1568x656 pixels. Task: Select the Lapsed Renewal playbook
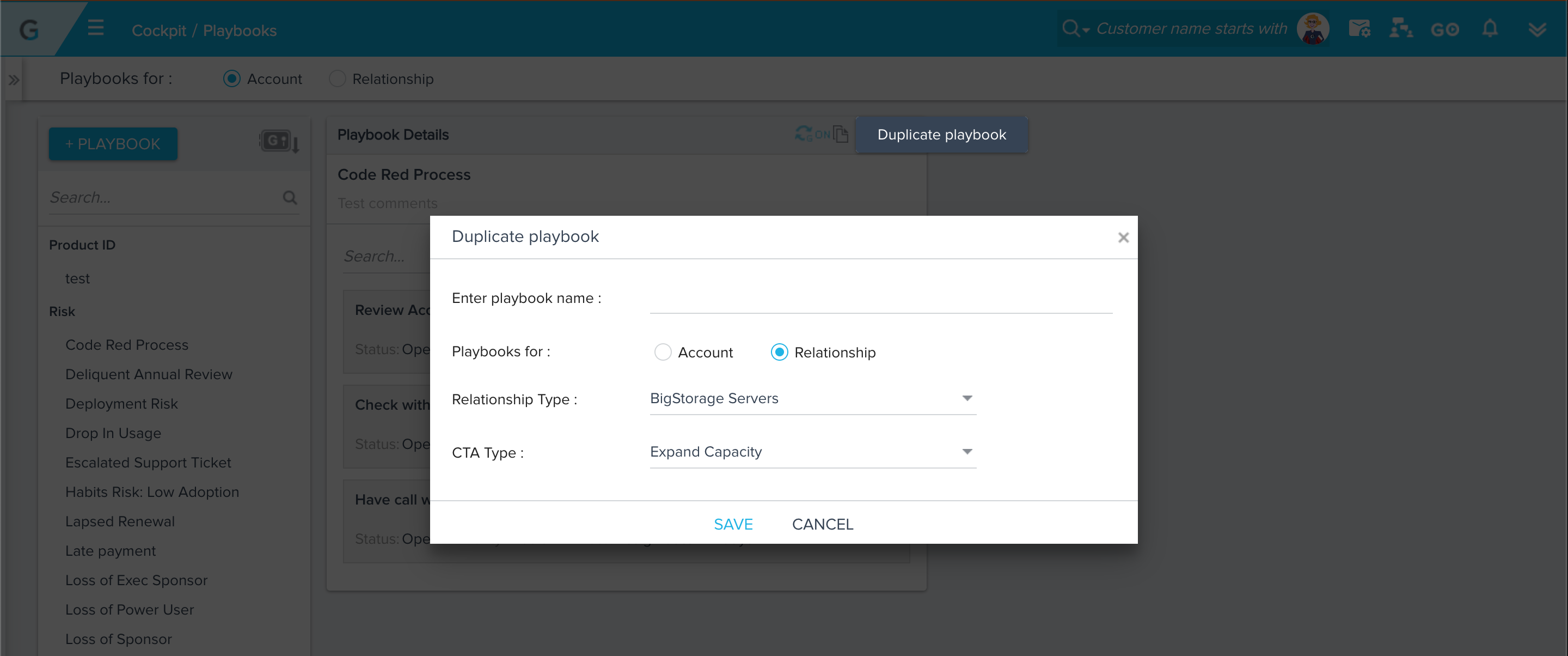120,521
